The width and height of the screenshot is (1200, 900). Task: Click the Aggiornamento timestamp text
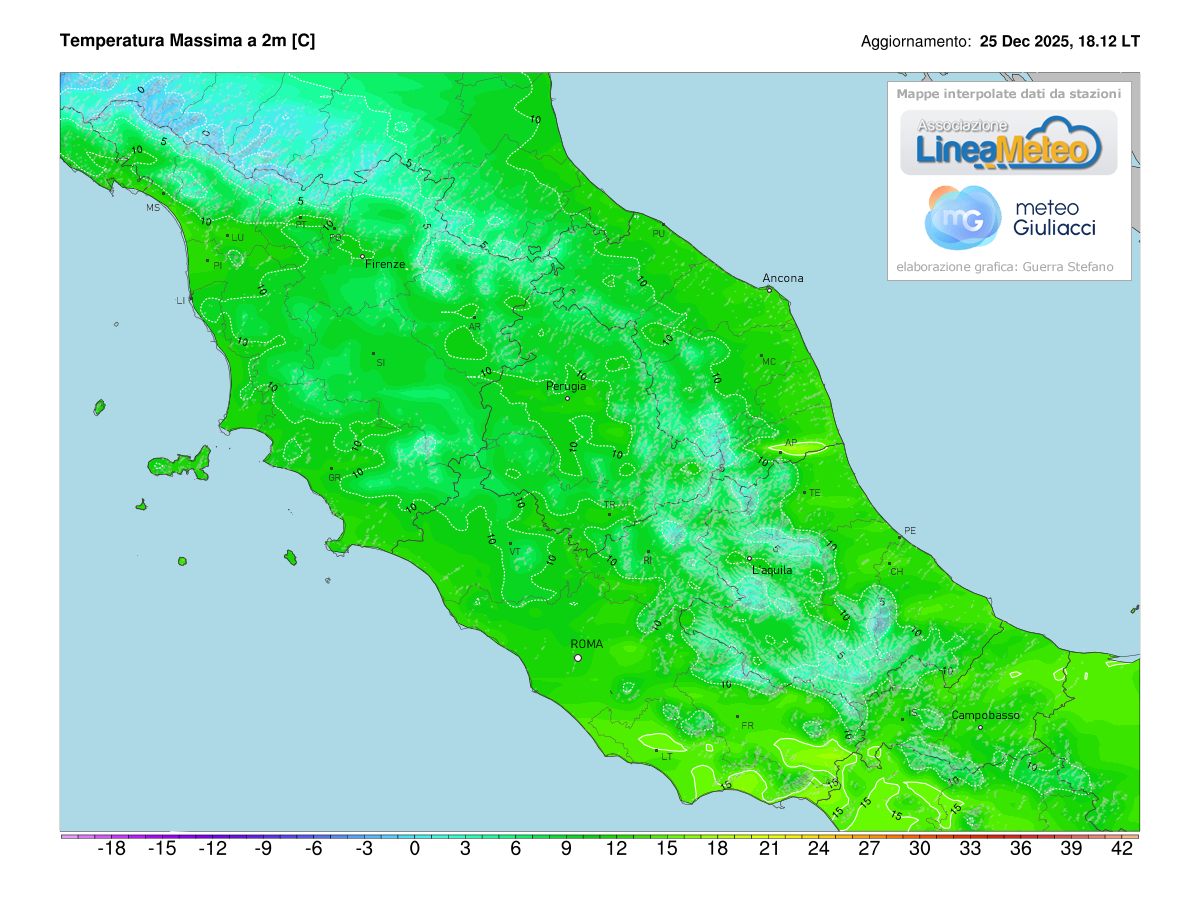(x=999, y=42)
